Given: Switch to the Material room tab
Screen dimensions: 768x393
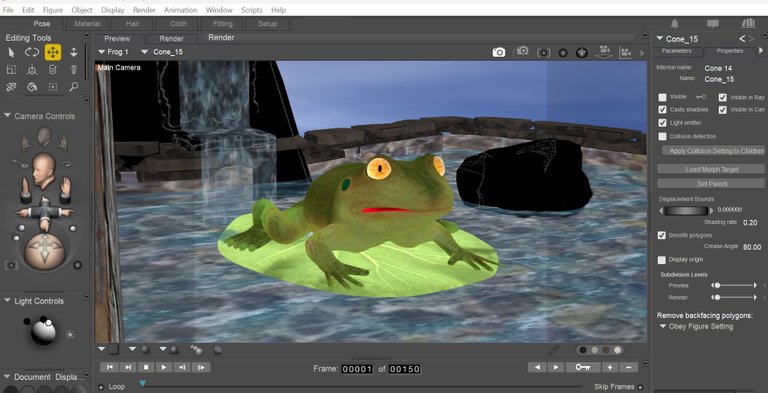Looking at the screenshot, I should tap(87, 24).
